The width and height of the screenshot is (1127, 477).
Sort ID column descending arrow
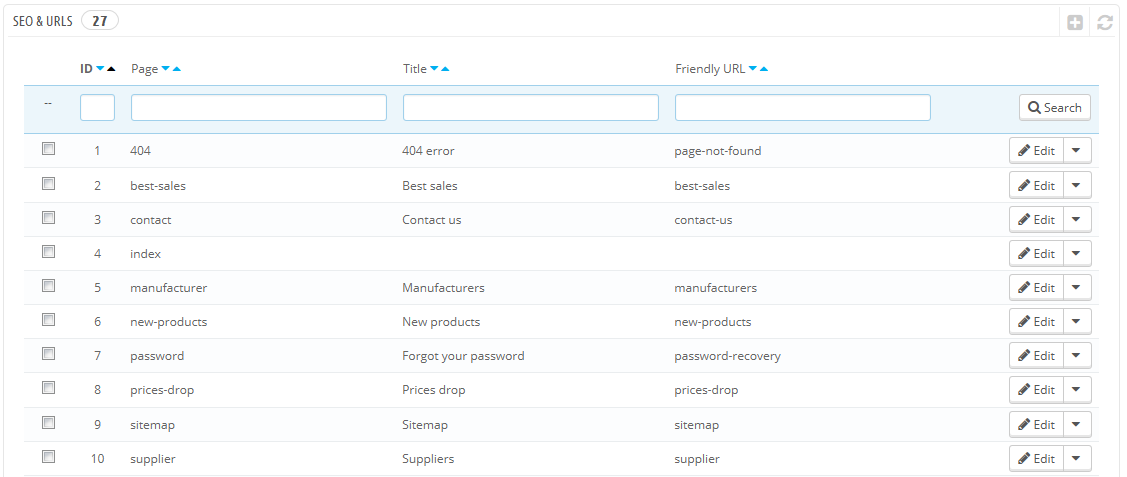[x=100, y=69]
